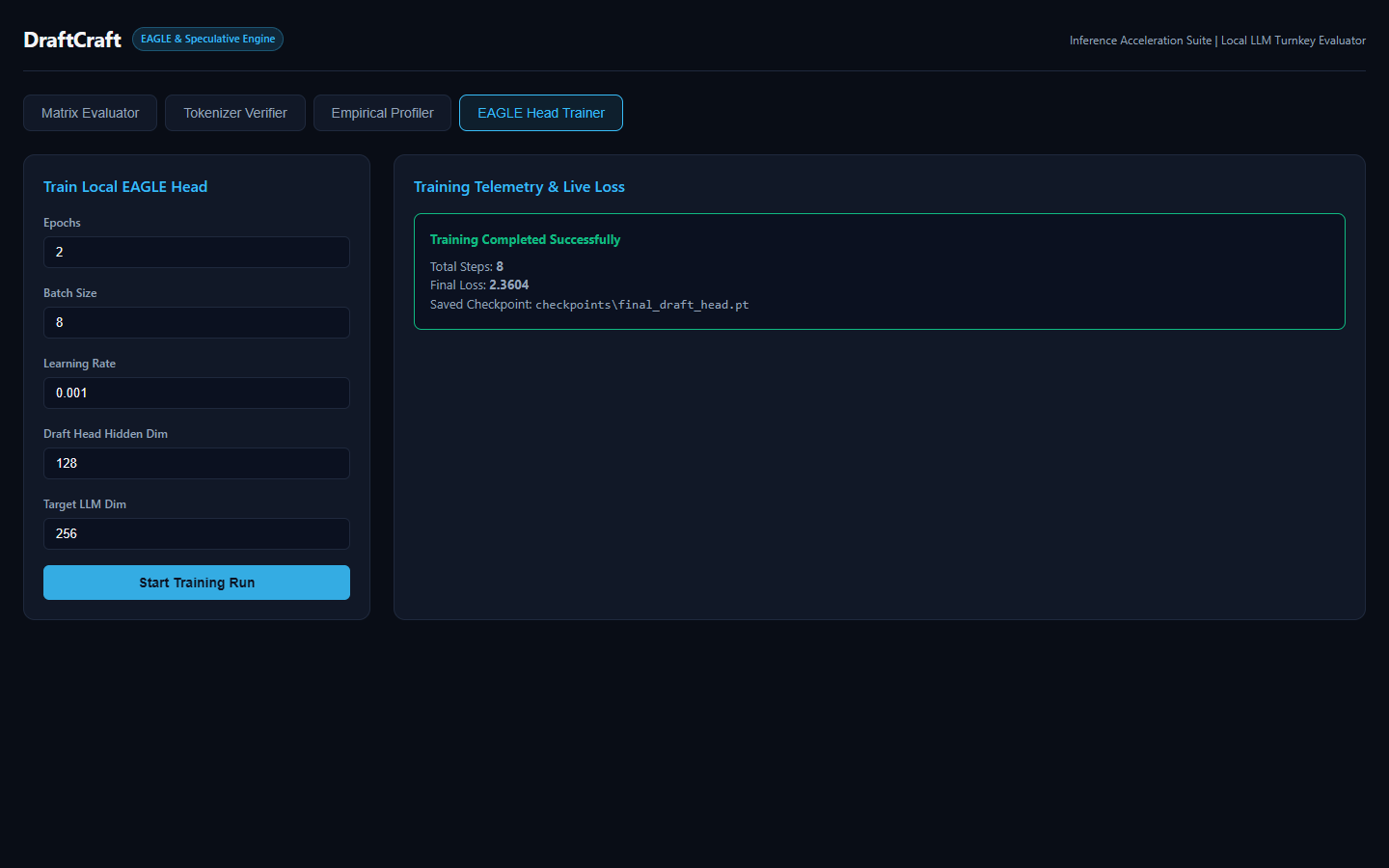Viewport: 1389px width, 868px height.
Task: Click into the Batch Size field
Action: (197, 322)
